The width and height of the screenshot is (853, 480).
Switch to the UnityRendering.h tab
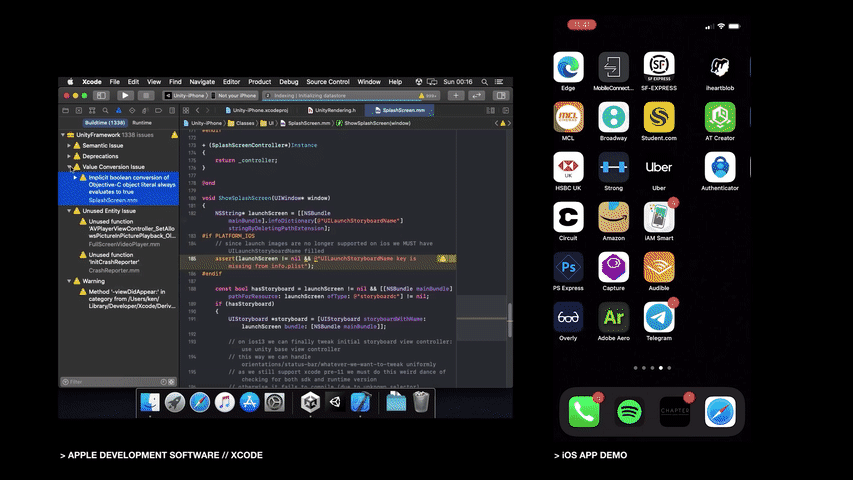331,110
